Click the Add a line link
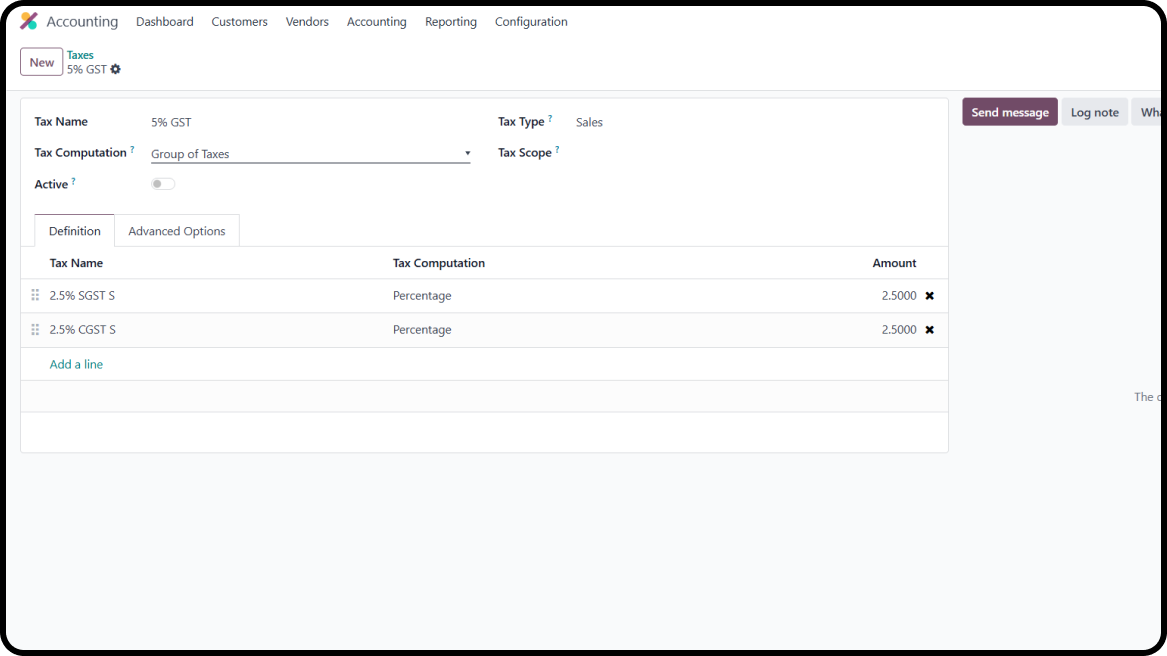 76,363
